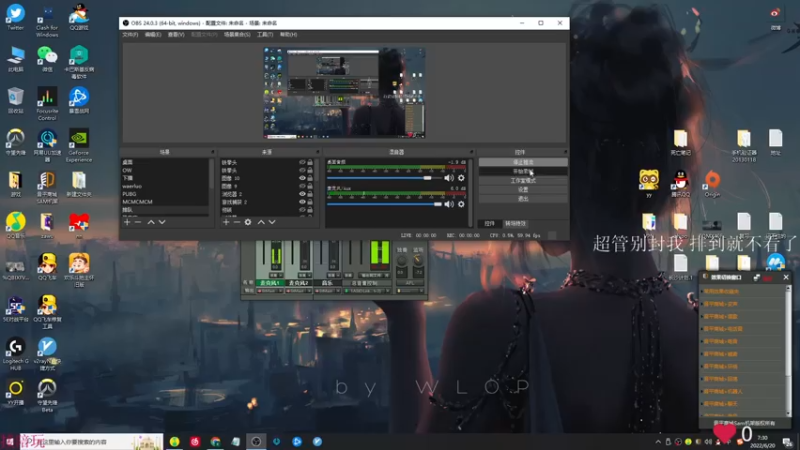Open Origin desktop shortcut
The image size is (800, 450).
tap(712, 184)
